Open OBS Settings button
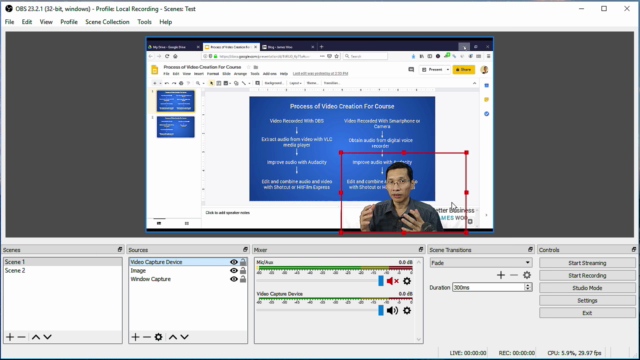The image size is (640, 360). pyautogui.click(x=587, y=300)
